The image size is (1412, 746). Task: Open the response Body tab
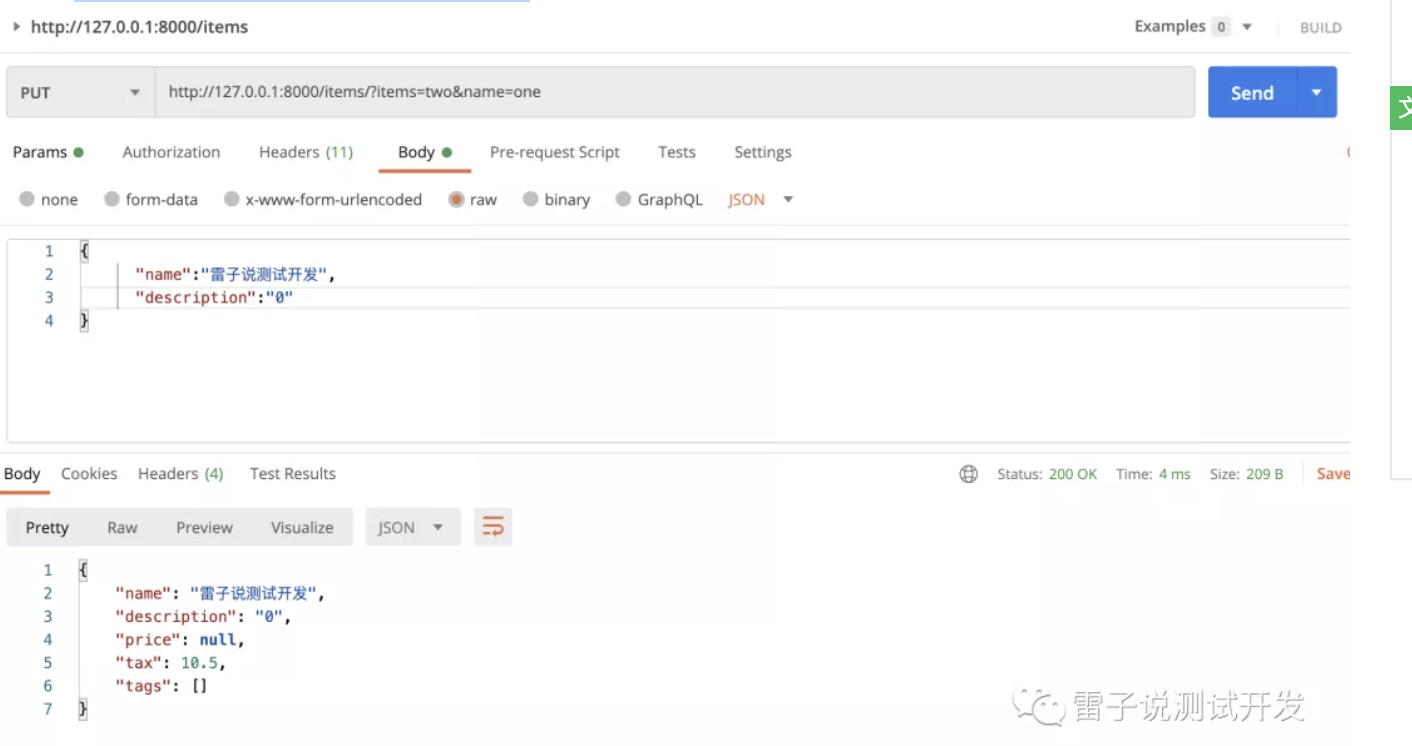[x=22, y=474]
